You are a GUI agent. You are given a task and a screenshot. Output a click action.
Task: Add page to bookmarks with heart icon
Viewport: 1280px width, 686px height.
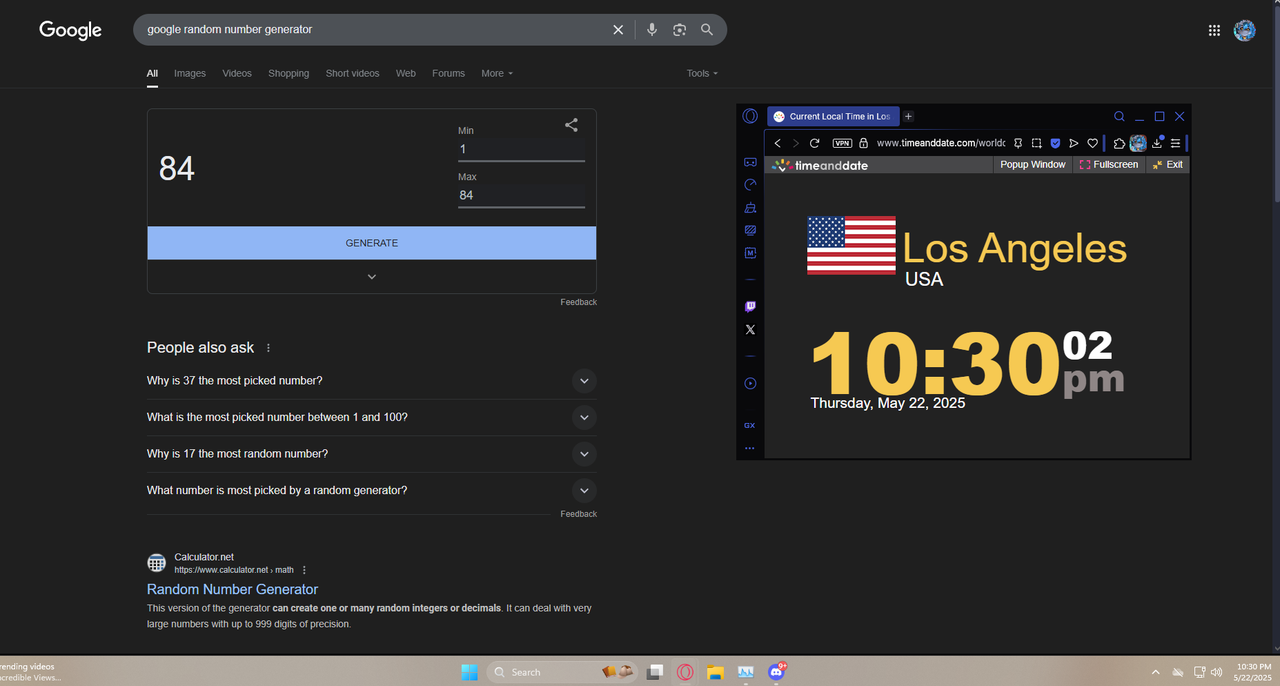point(1093,143)
